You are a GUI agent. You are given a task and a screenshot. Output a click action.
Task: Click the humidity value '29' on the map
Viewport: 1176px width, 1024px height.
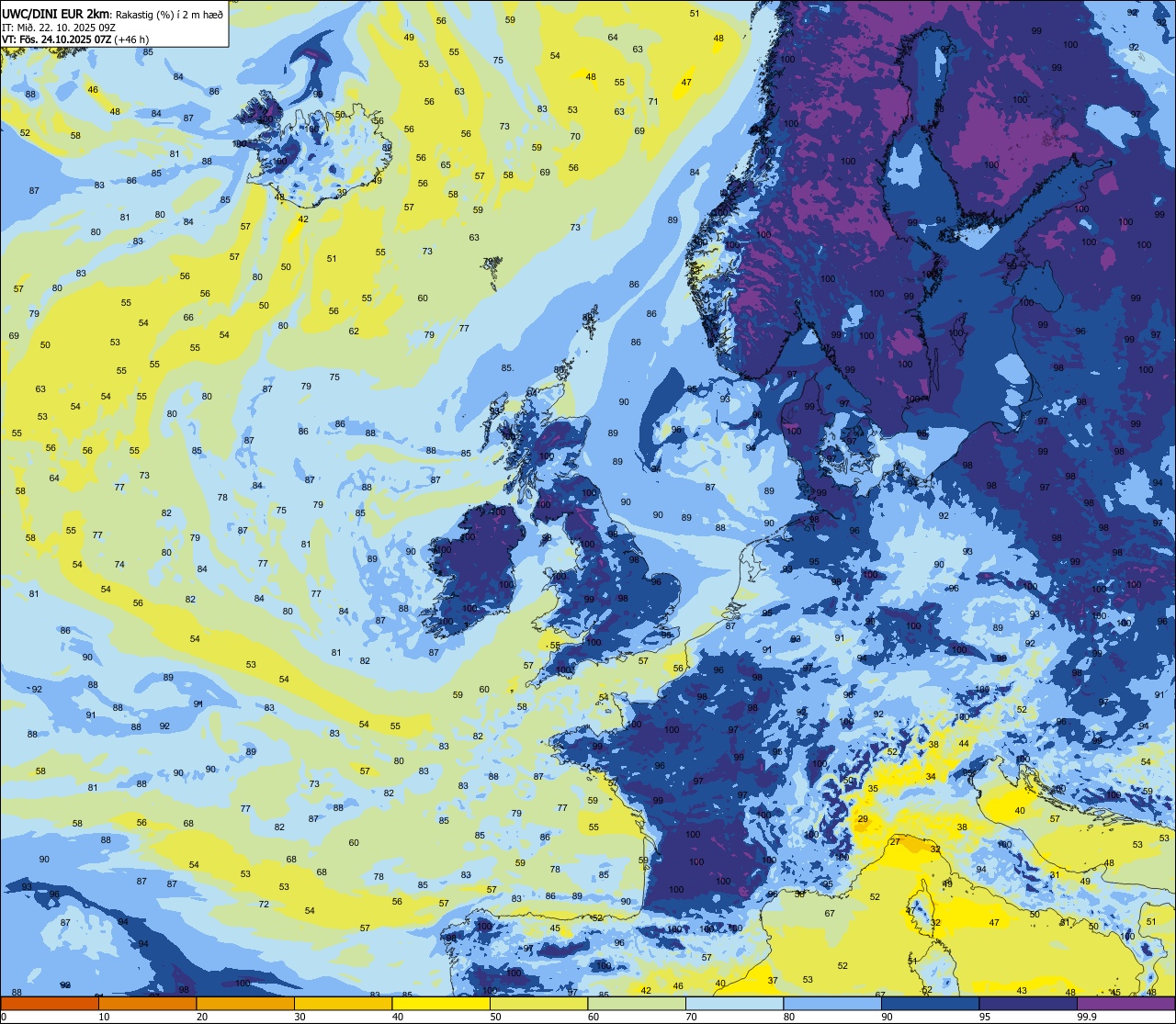(863, 819)
